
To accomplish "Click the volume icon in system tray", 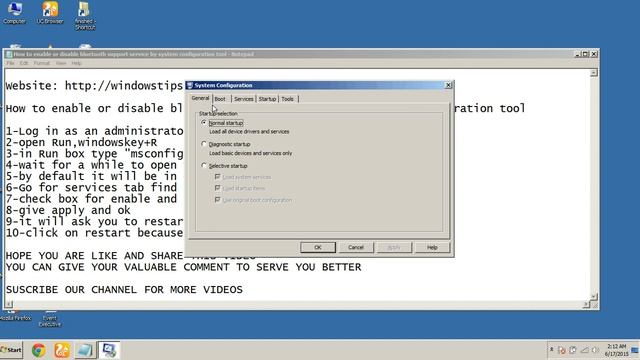I will click(x=596, y=350).
